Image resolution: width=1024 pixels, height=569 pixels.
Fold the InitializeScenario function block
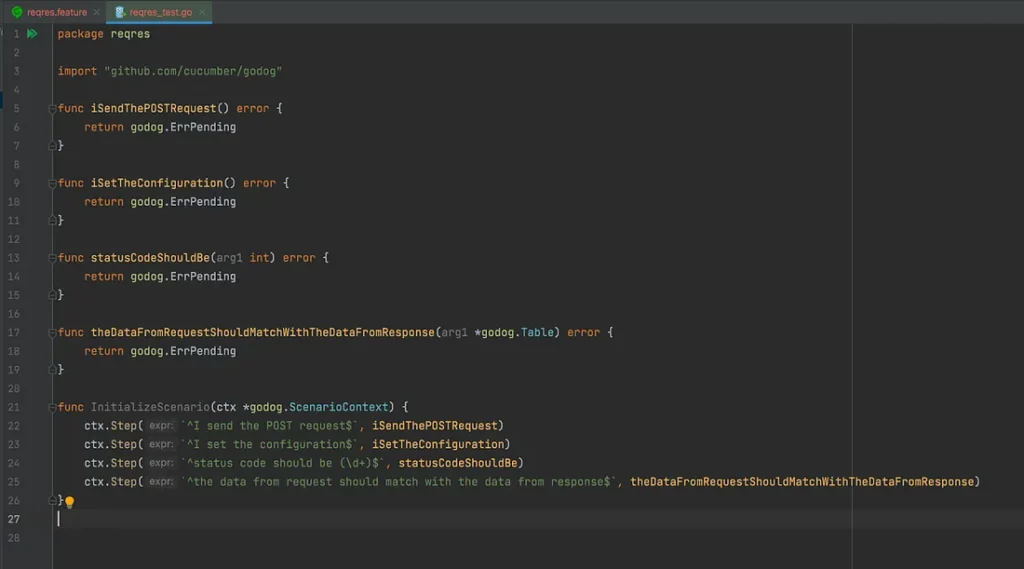tap(52, 408)
